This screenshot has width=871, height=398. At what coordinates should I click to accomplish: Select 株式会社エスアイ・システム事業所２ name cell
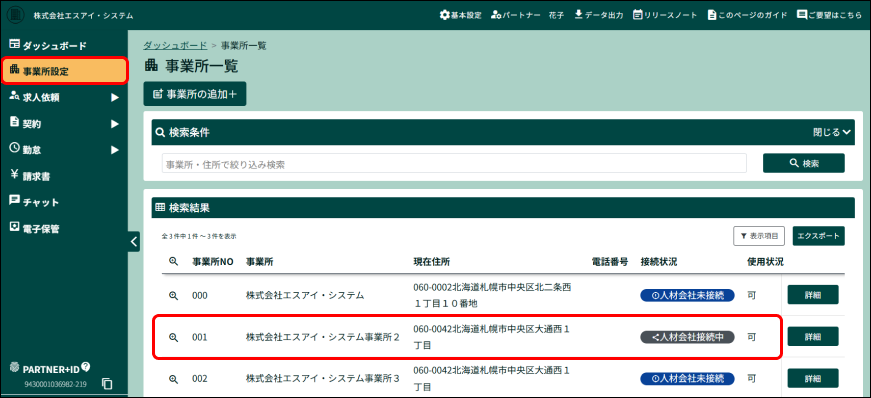(x=323, y=337)
